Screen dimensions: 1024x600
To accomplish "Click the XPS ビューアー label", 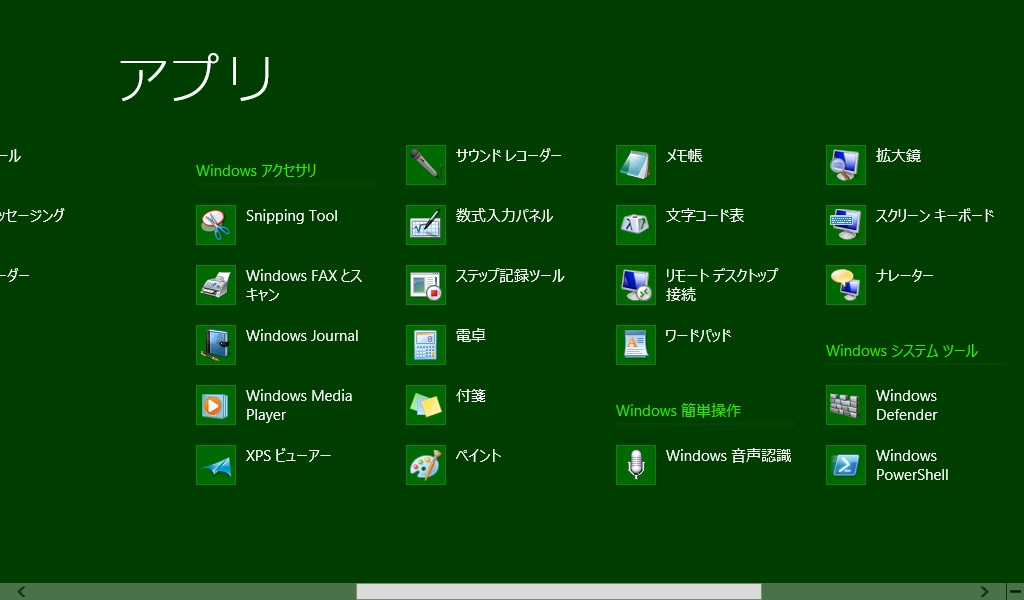I will (x=288, y=456).
